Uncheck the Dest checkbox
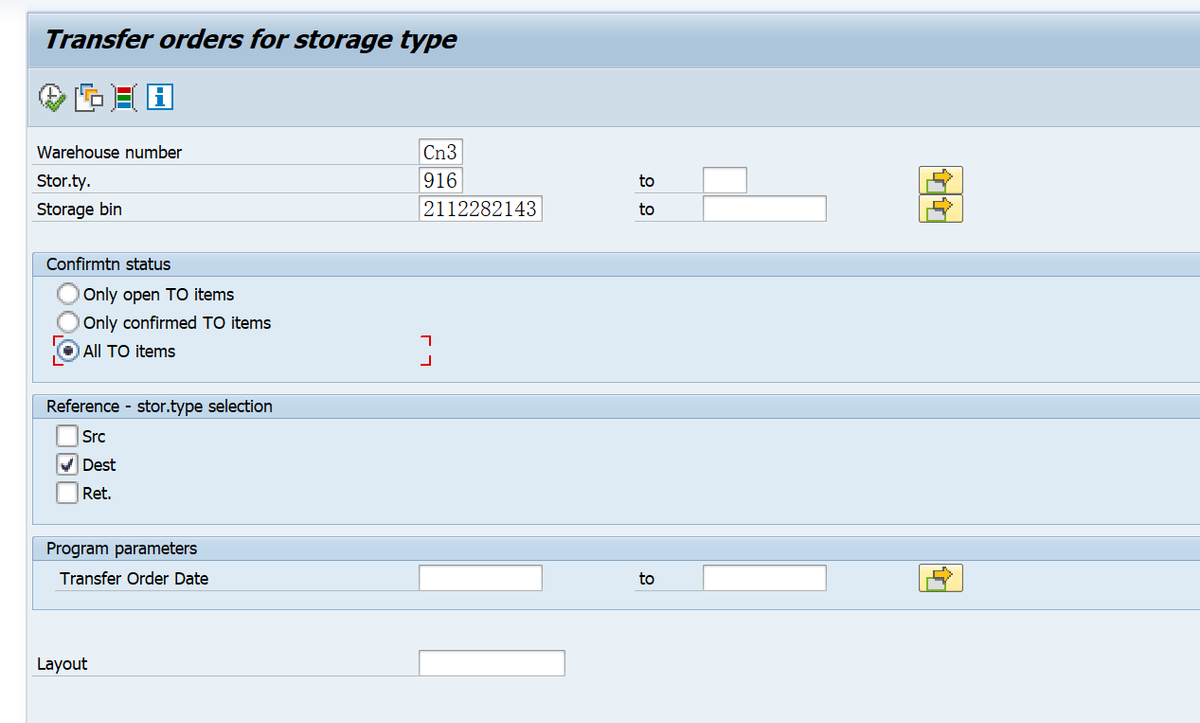Image resolution: width=1200 pixels, height=723 pixels. [67, 465]
